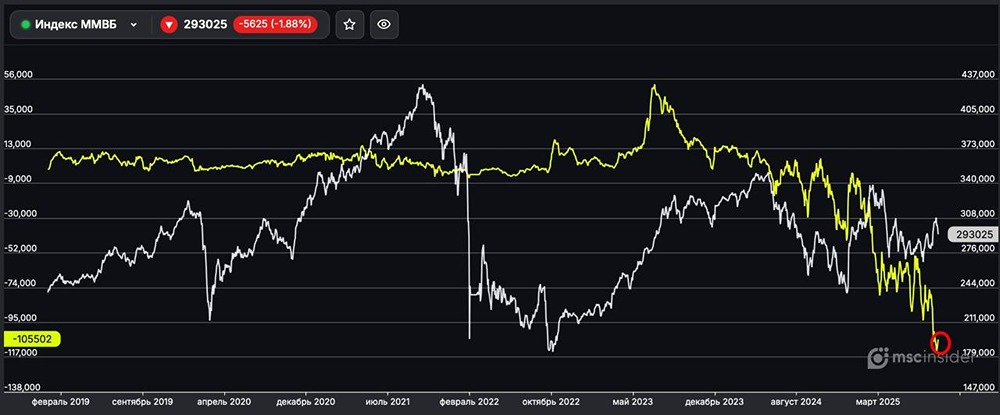Screen dimensions: 1000x415
Task: Add chart to favorites with star icon
Action: click(349, 25)
